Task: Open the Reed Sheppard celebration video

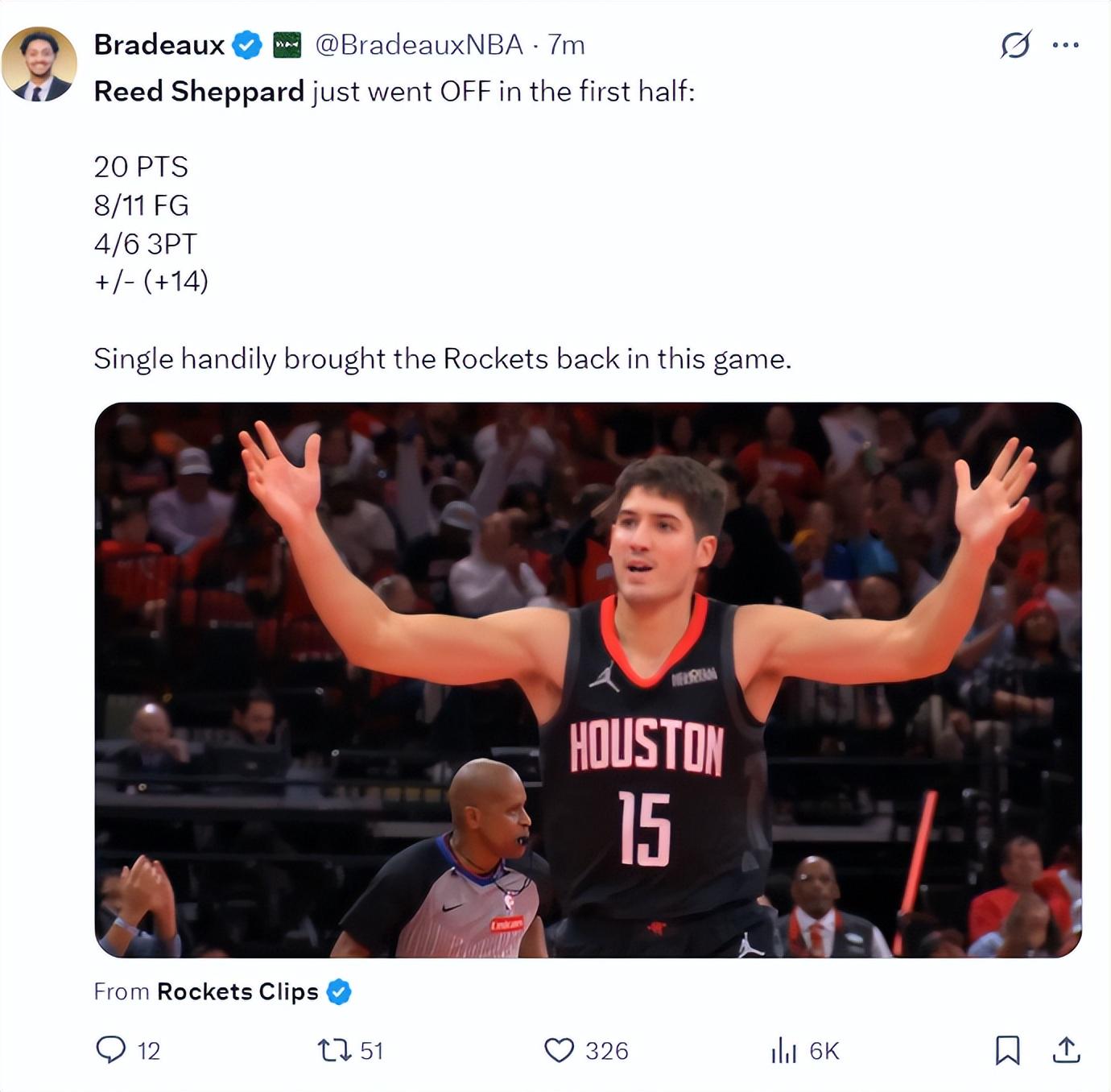Action: tap(588, 680)
